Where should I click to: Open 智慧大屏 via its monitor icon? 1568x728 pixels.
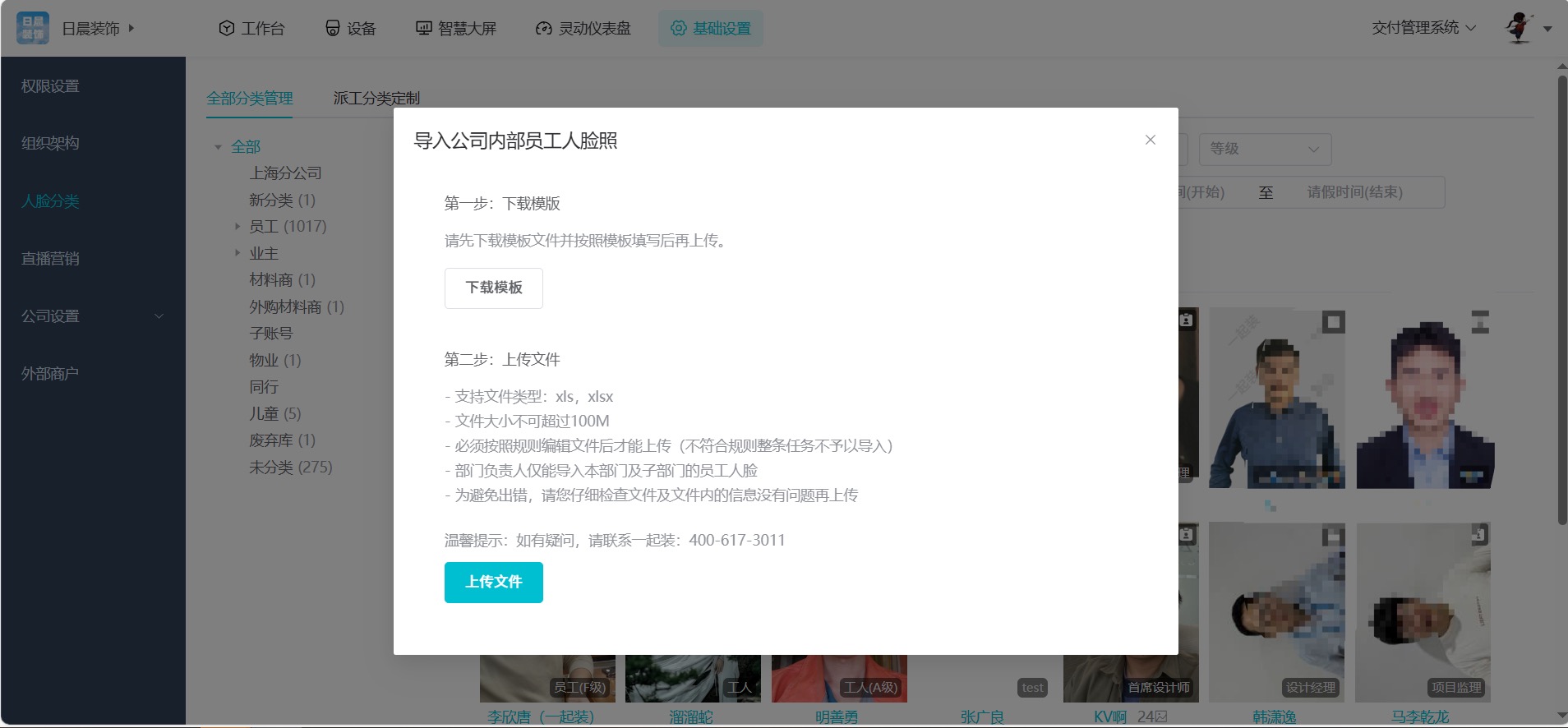point(423,29)
